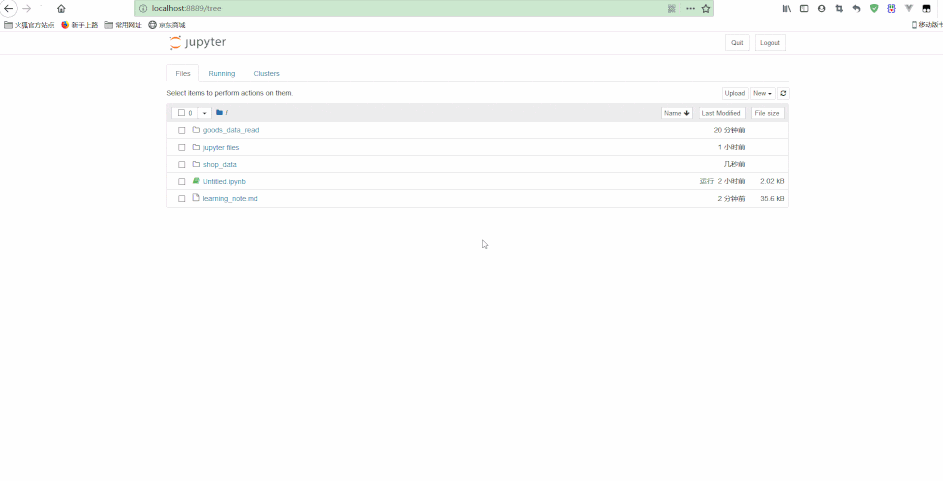Click the root folder breadcrumb icon
This screenshot has height=481, width=943.
tap(220, 113)
